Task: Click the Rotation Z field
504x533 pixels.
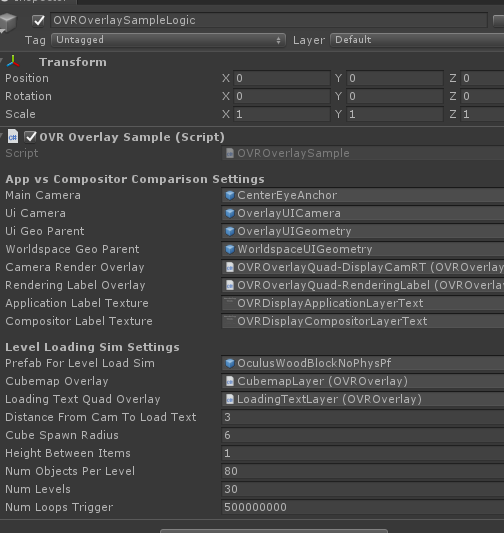Action: pyautogui.click(x=482, y=96)
